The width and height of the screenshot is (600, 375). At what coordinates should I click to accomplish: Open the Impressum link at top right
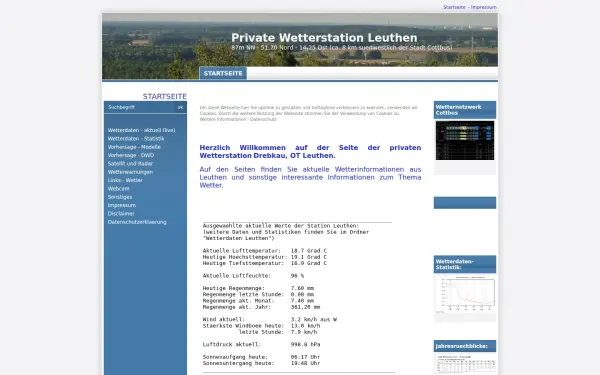tap(484, 7)
